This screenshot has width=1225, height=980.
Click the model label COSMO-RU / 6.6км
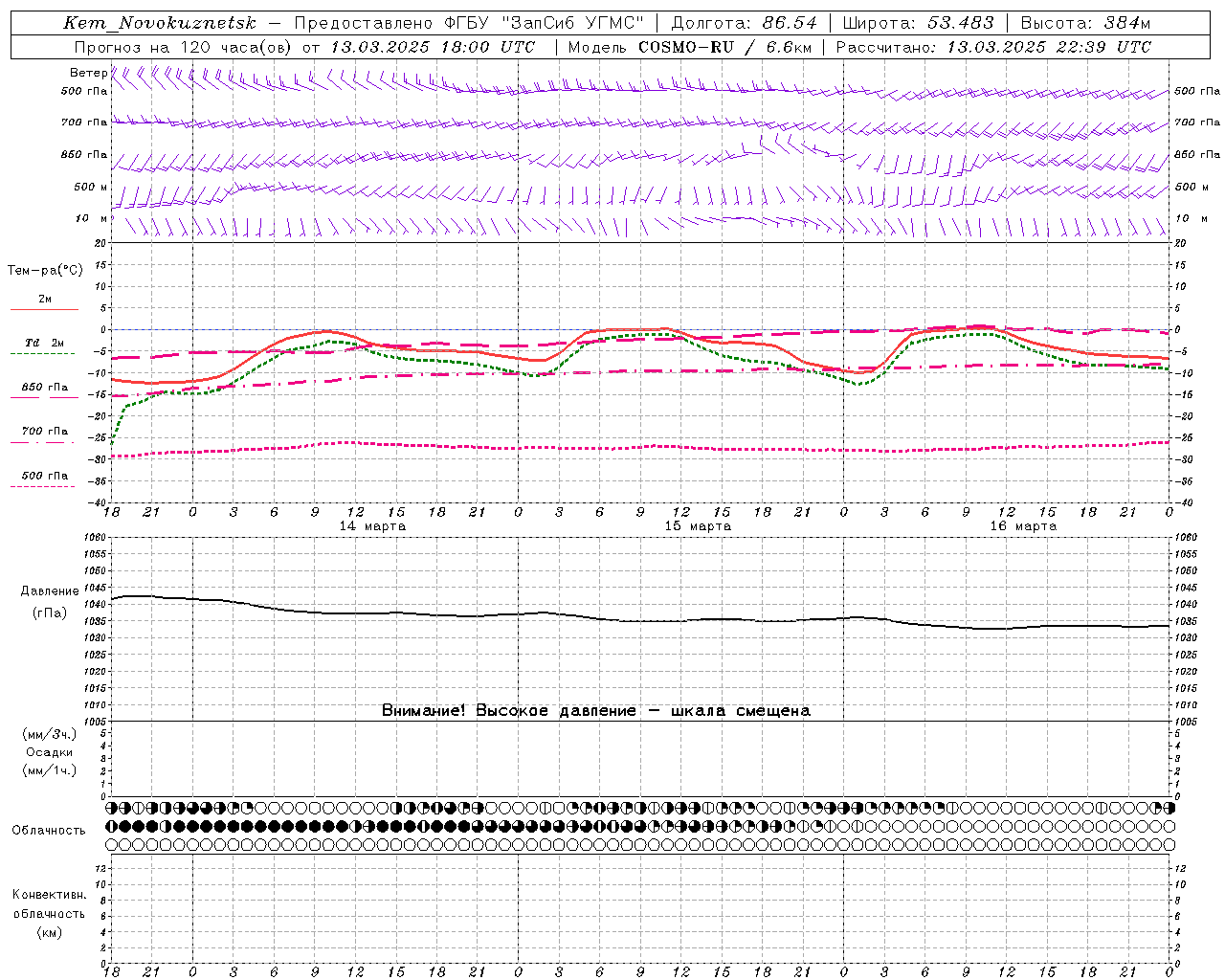(x=724, y=47)
